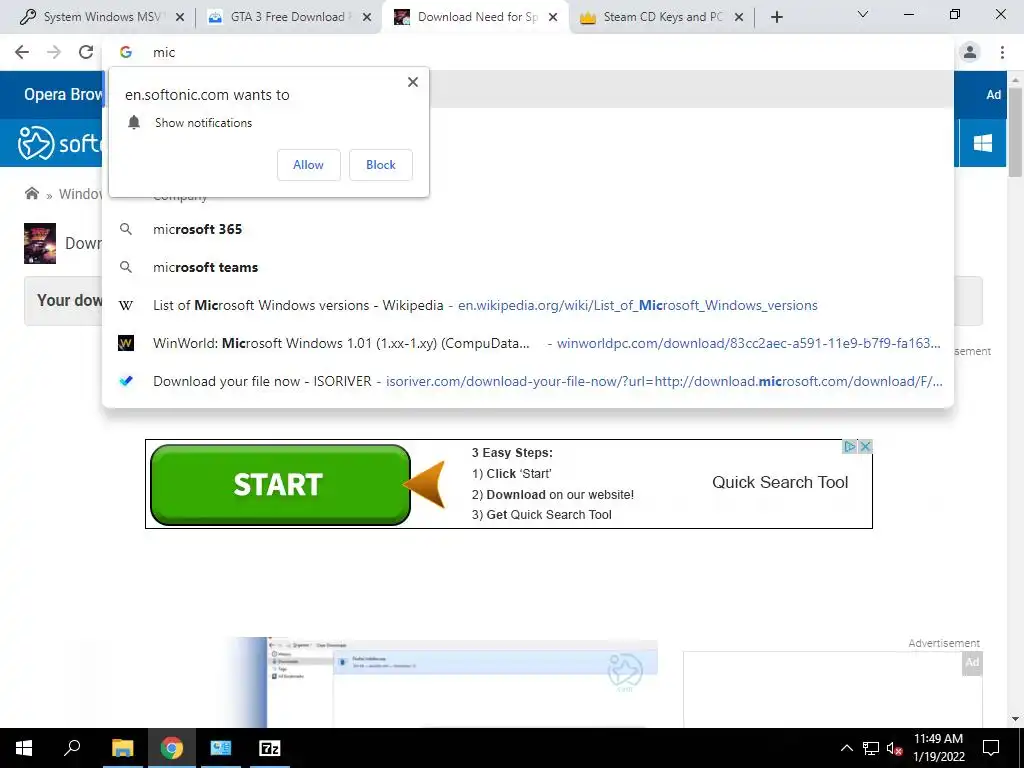Go back using browser back arrow
The height and width of the screenshot is (768, 1024).
click(x=22, y=52)
